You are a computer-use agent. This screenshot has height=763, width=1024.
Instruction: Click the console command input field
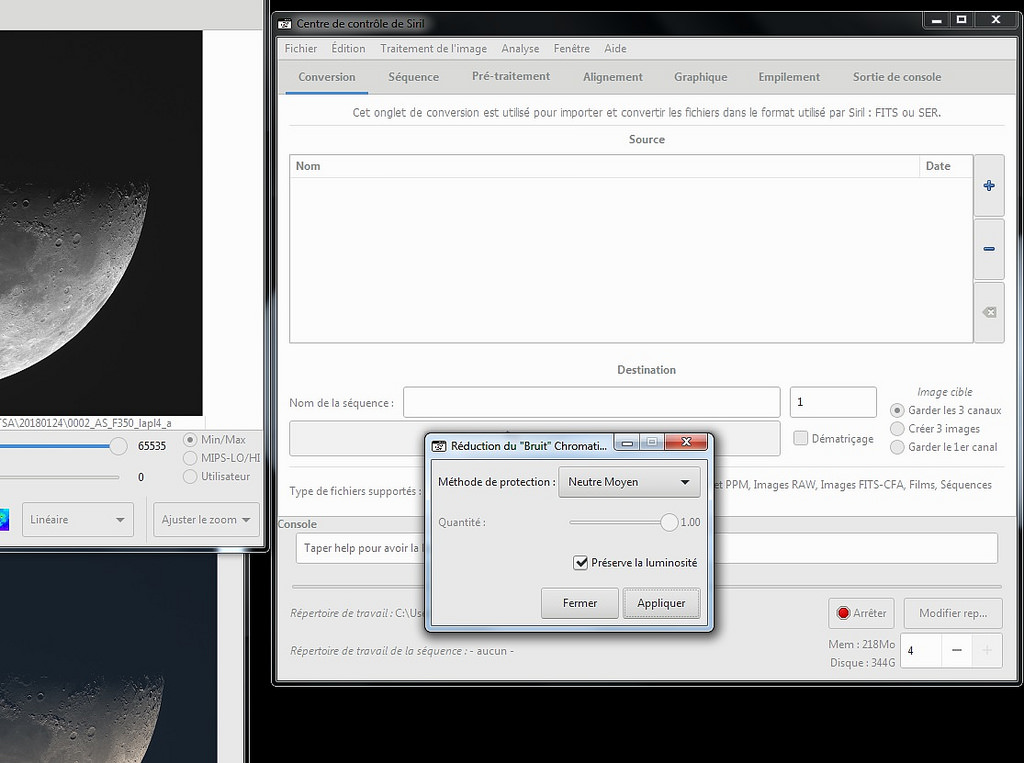[647, 548]
